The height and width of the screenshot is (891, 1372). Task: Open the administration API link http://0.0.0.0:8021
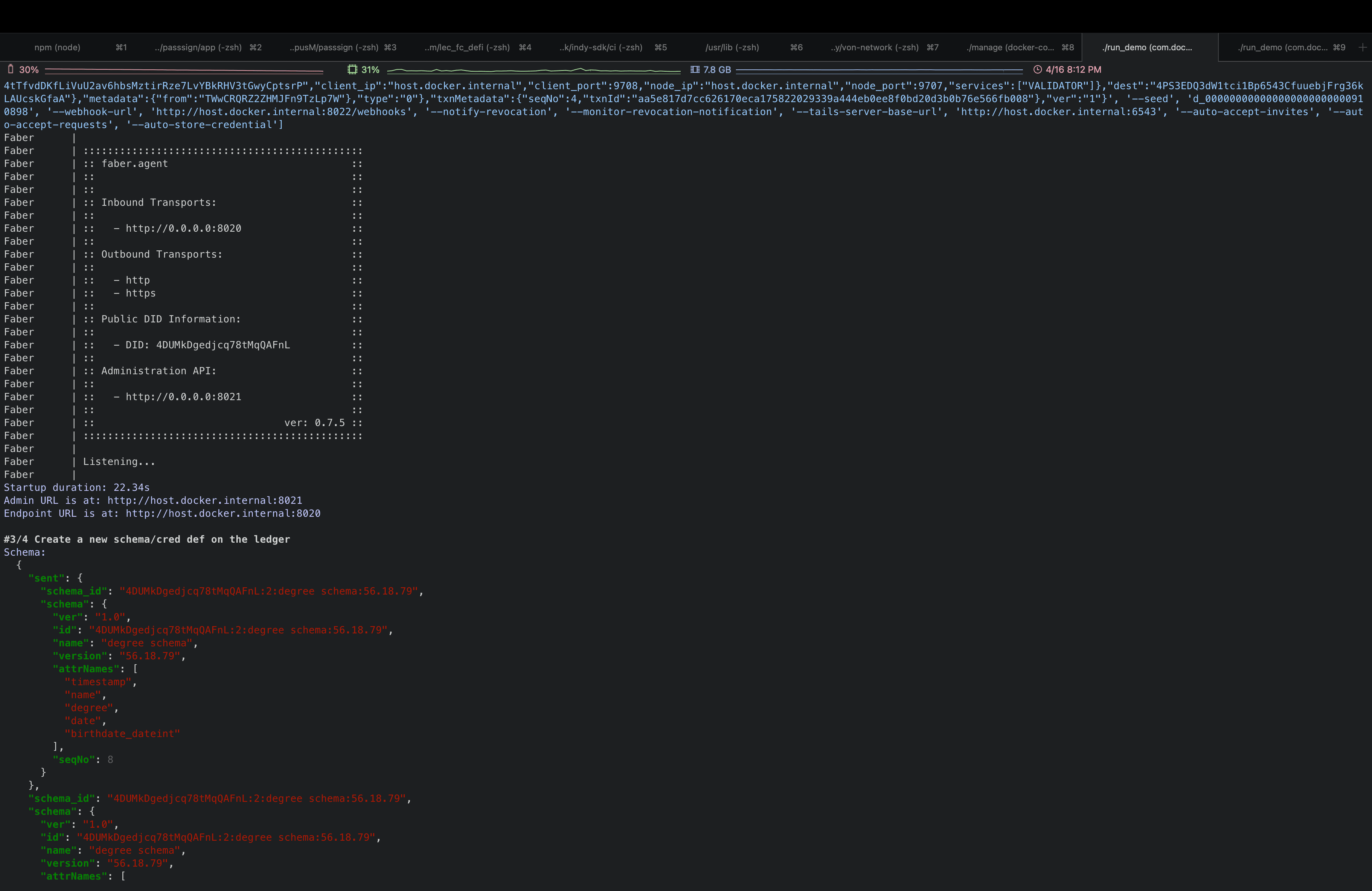pyautogui.click(x=183, y=396)
